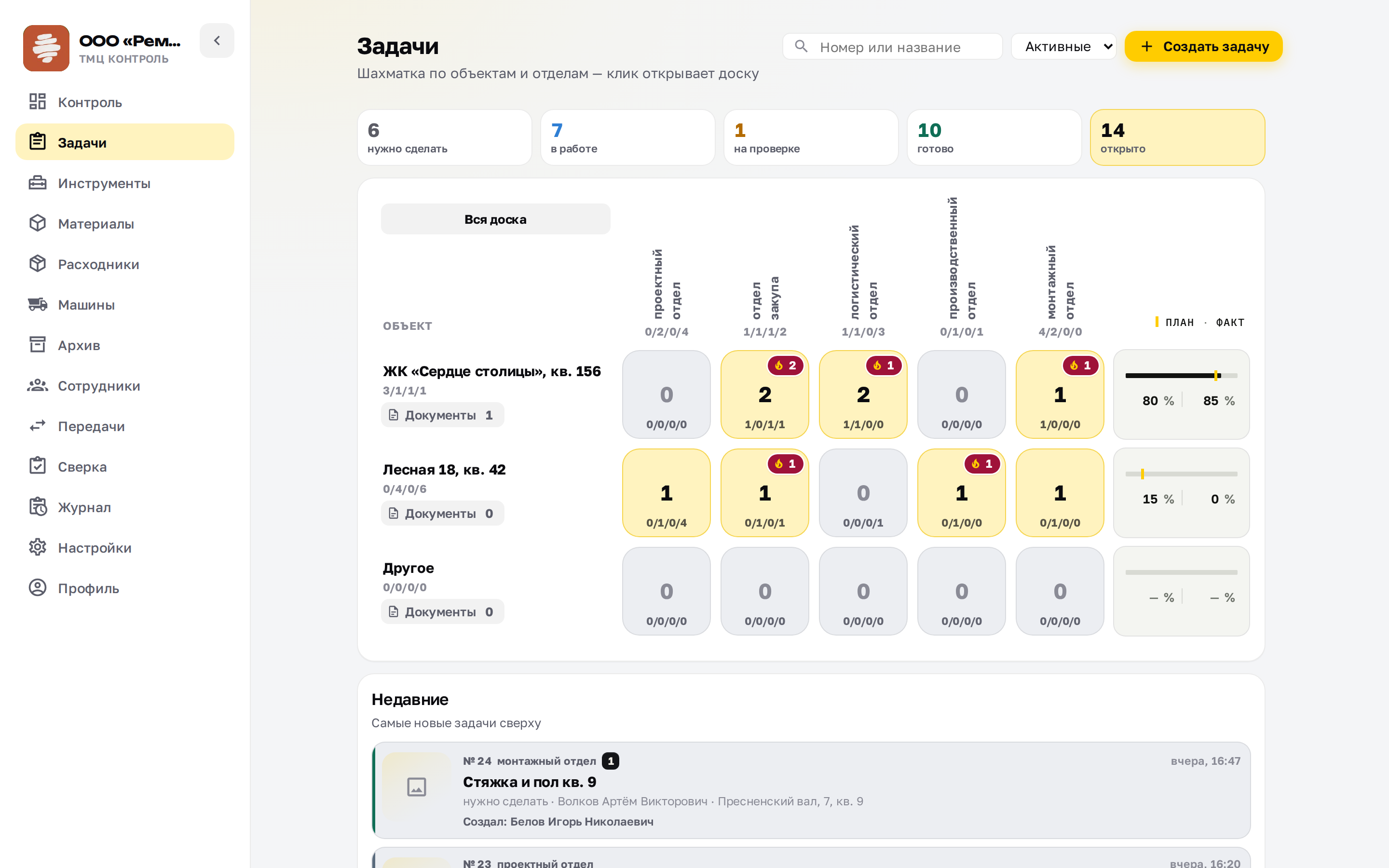The width and height of the screenshot is (1389, 868).
Task: Open производственный отдел cell for Лесная 18
Action: (962, 492)
